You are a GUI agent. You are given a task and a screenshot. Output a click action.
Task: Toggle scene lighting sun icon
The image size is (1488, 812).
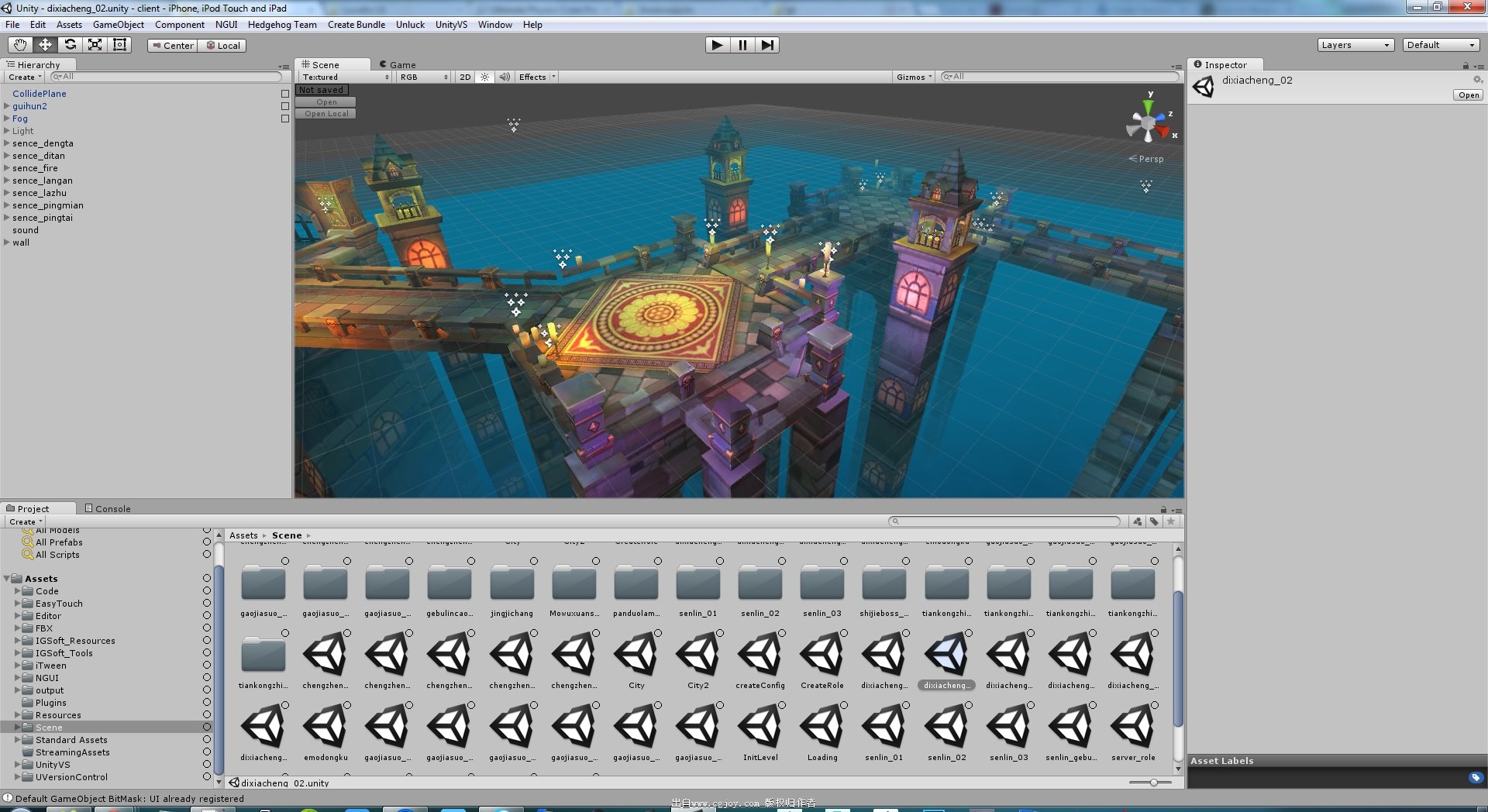[485, 77]
